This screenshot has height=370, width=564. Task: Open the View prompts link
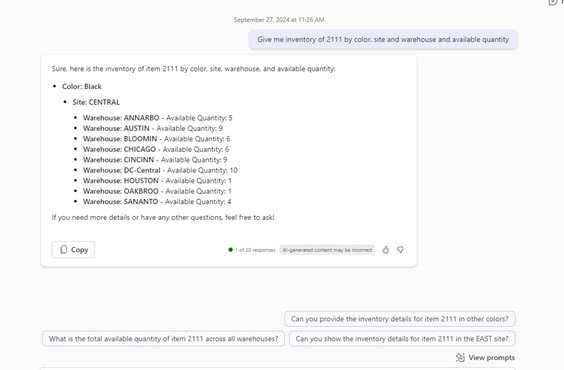(491, 357)
